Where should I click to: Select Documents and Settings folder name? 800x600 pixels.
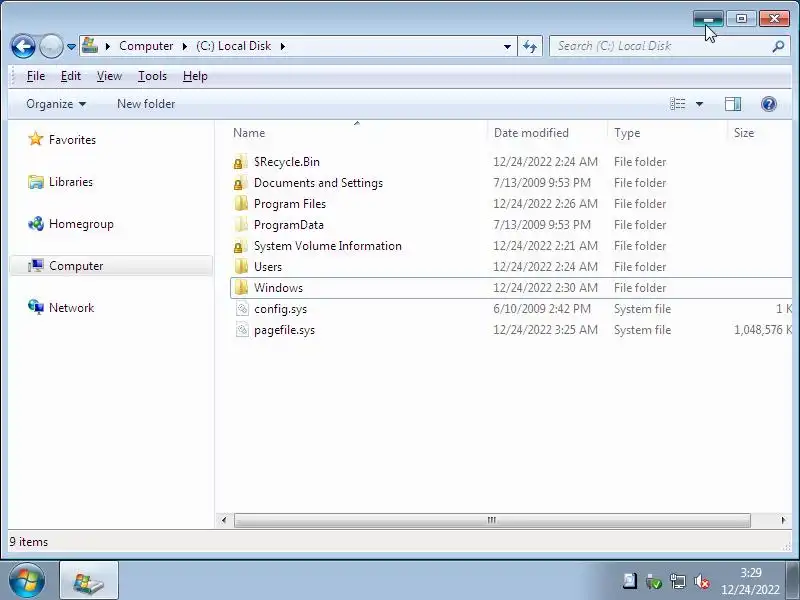[318, 183]
